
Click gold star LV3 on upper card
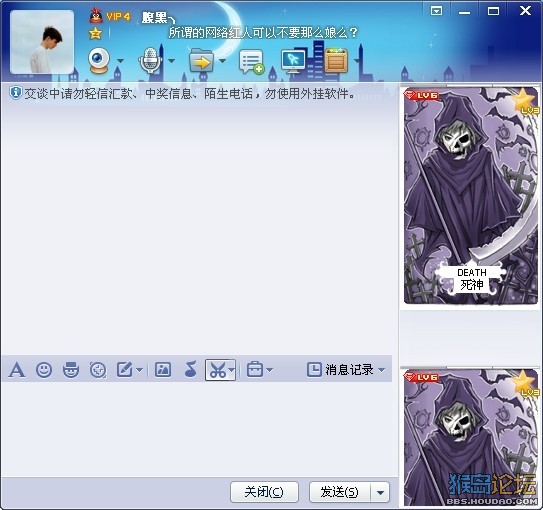click(526, 101)
